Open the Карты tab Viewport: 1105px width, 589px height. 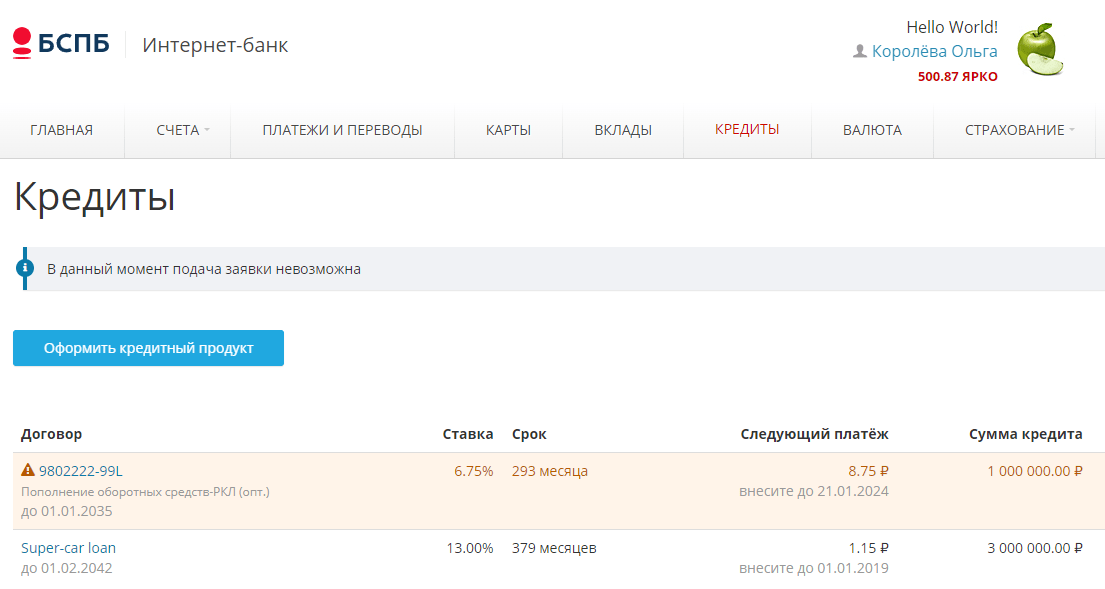pyautogui.click(x=508, y=130)
